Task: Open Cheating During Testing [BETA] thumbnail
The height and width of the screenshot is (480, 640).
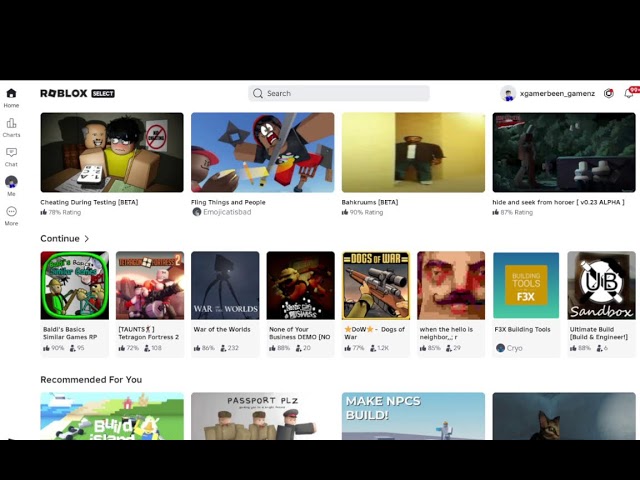Action: (x=112, y=152)
